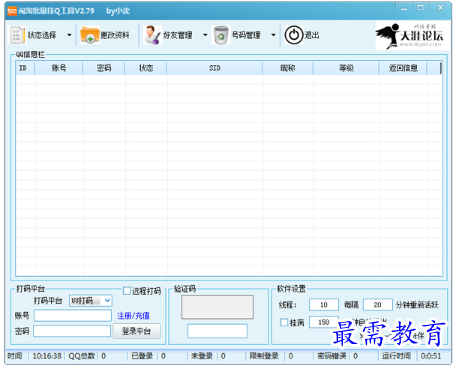The height and width of the screenshot is (365, 454).
Task: Click the 好友管理 person icon
Action: pos(152,35)
